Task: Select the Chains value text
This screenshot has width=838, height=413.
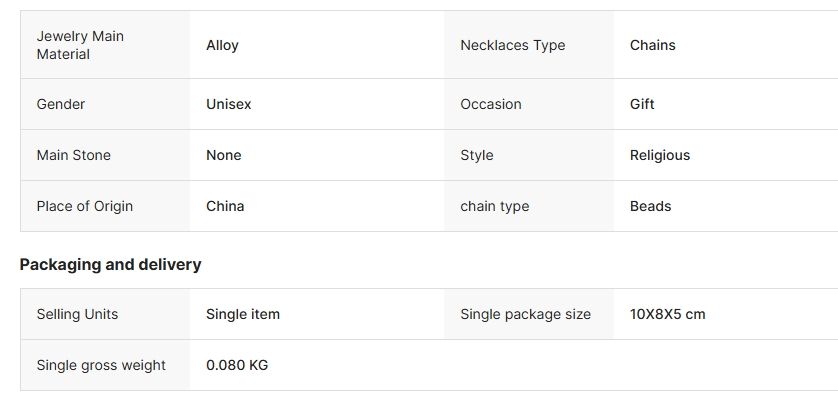Action: 652,45
